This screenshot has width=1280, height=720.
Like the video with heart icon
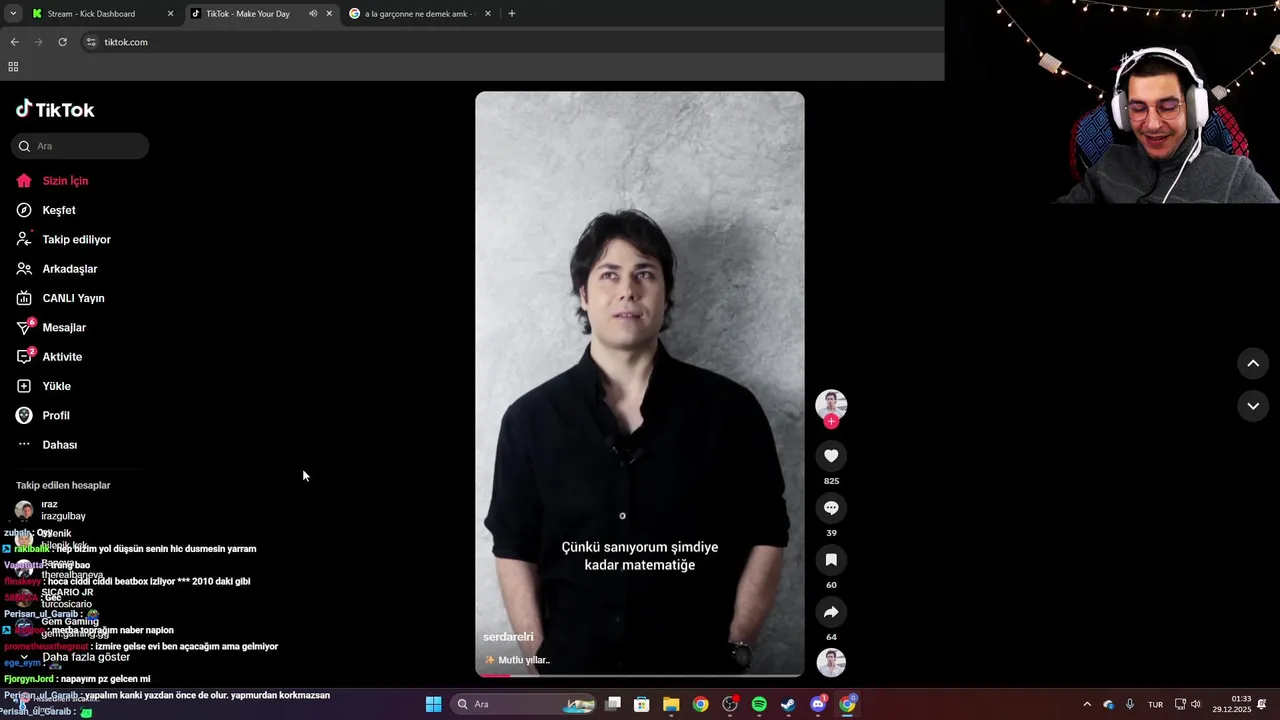831,456
